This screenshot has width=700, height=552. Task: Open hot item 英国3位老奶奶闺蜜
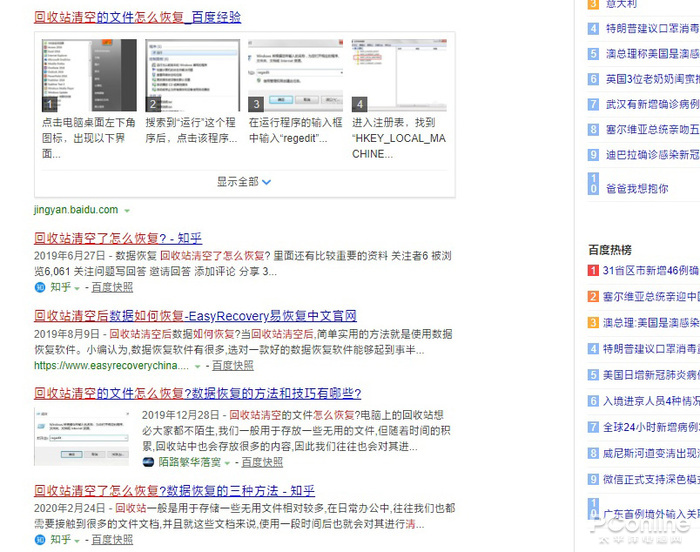[652, 79]
